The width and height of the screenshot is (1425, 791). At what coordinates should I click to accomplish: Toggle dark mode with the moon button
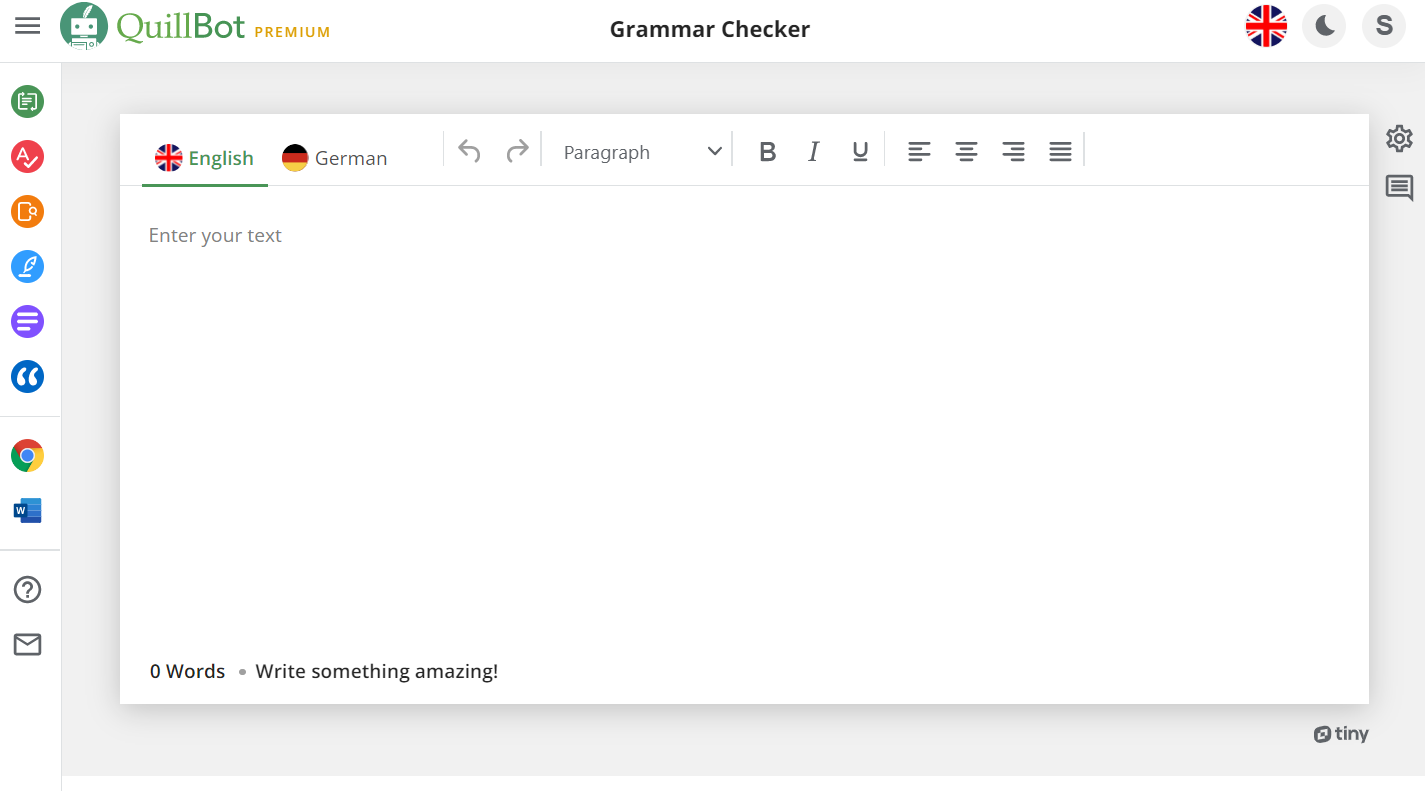[x=1323, y=26]
